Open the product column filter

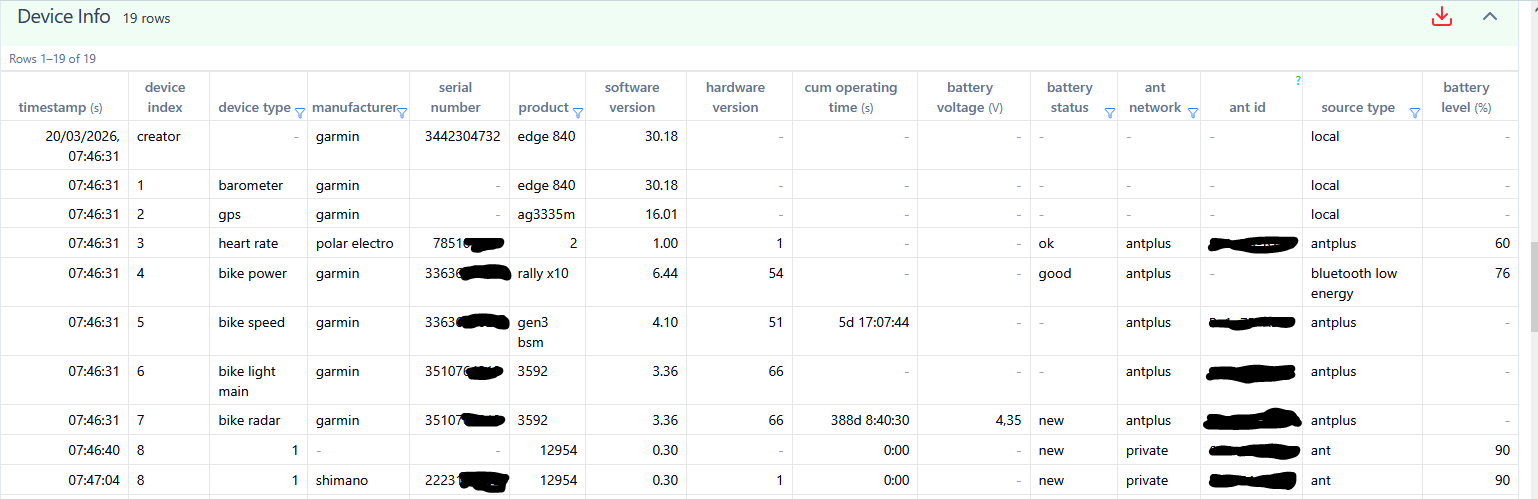[577, 108]
